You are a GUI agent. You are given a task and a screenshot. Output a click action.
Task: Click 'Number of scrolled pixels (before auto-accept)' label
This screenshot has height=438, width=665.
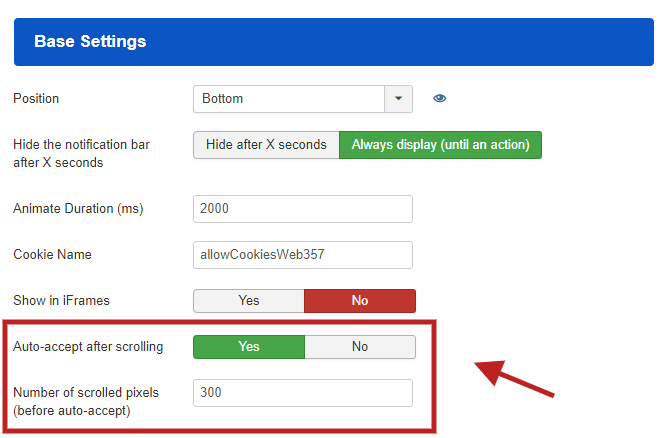pos(86,402)
